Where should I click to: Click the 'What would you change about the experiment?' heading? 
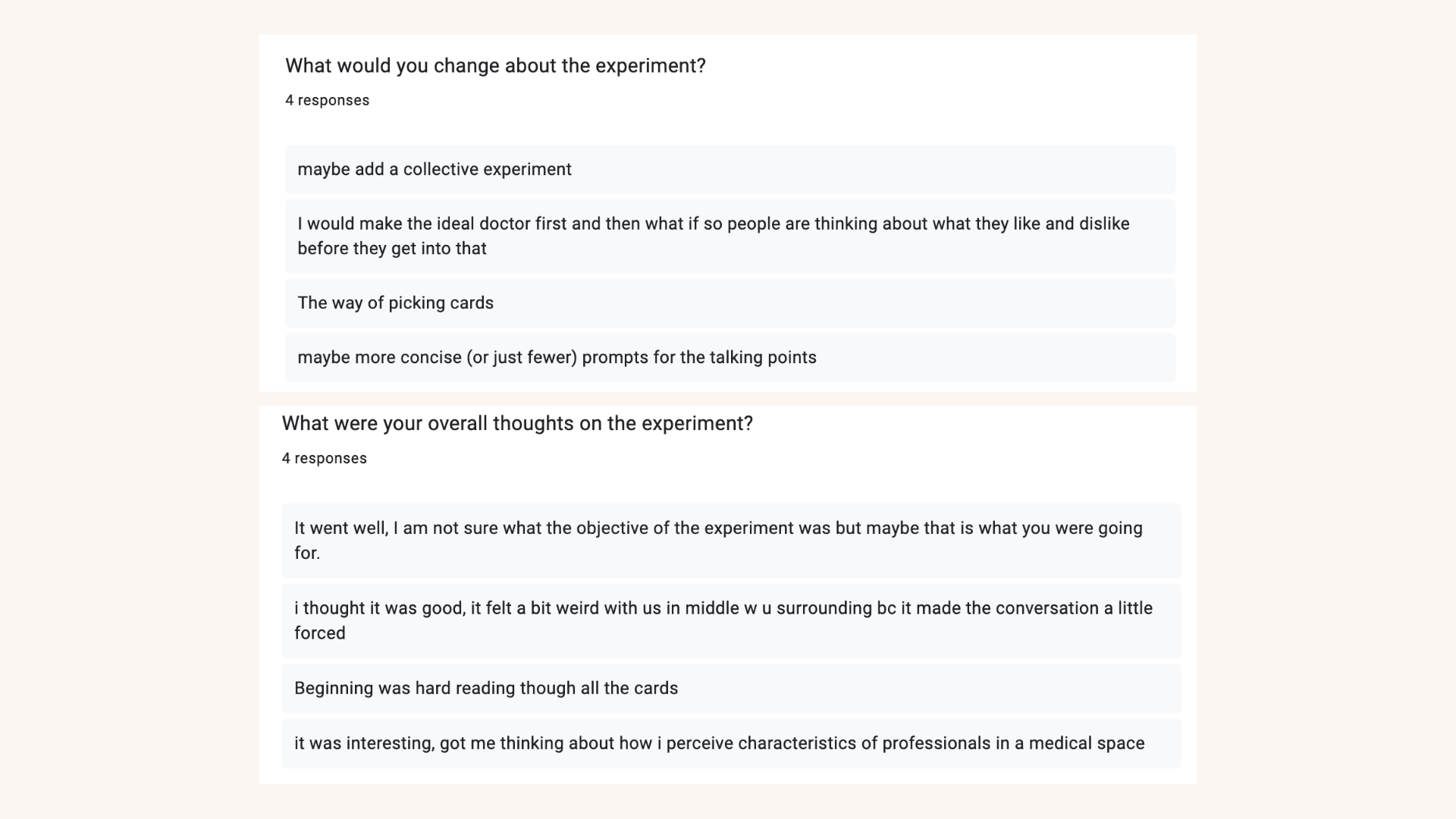495,66
